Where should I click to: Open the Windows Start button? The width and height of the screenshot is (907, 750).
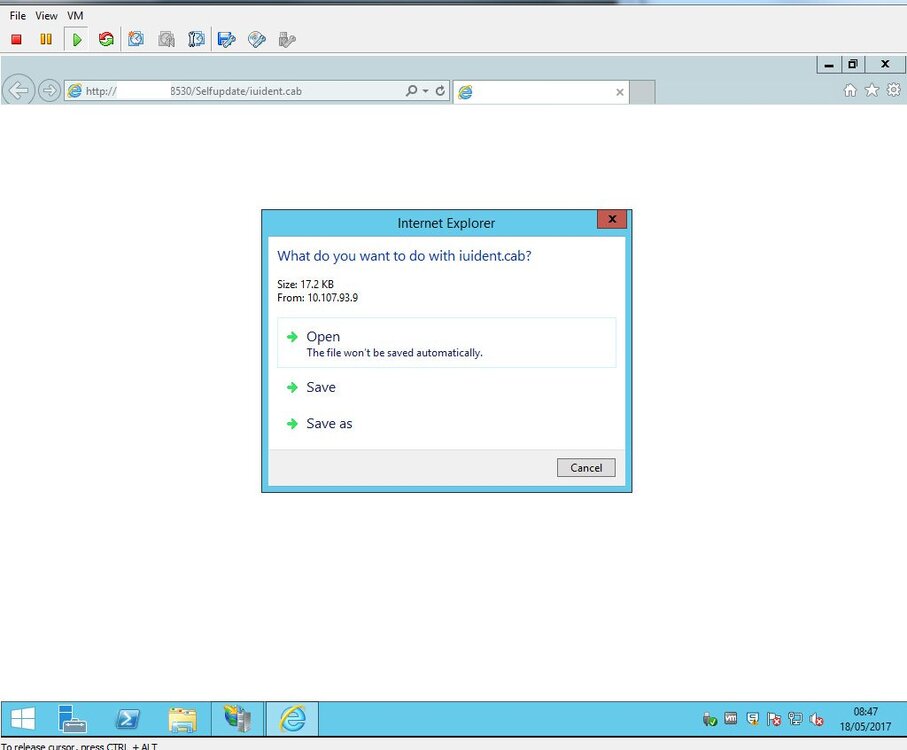23,719
